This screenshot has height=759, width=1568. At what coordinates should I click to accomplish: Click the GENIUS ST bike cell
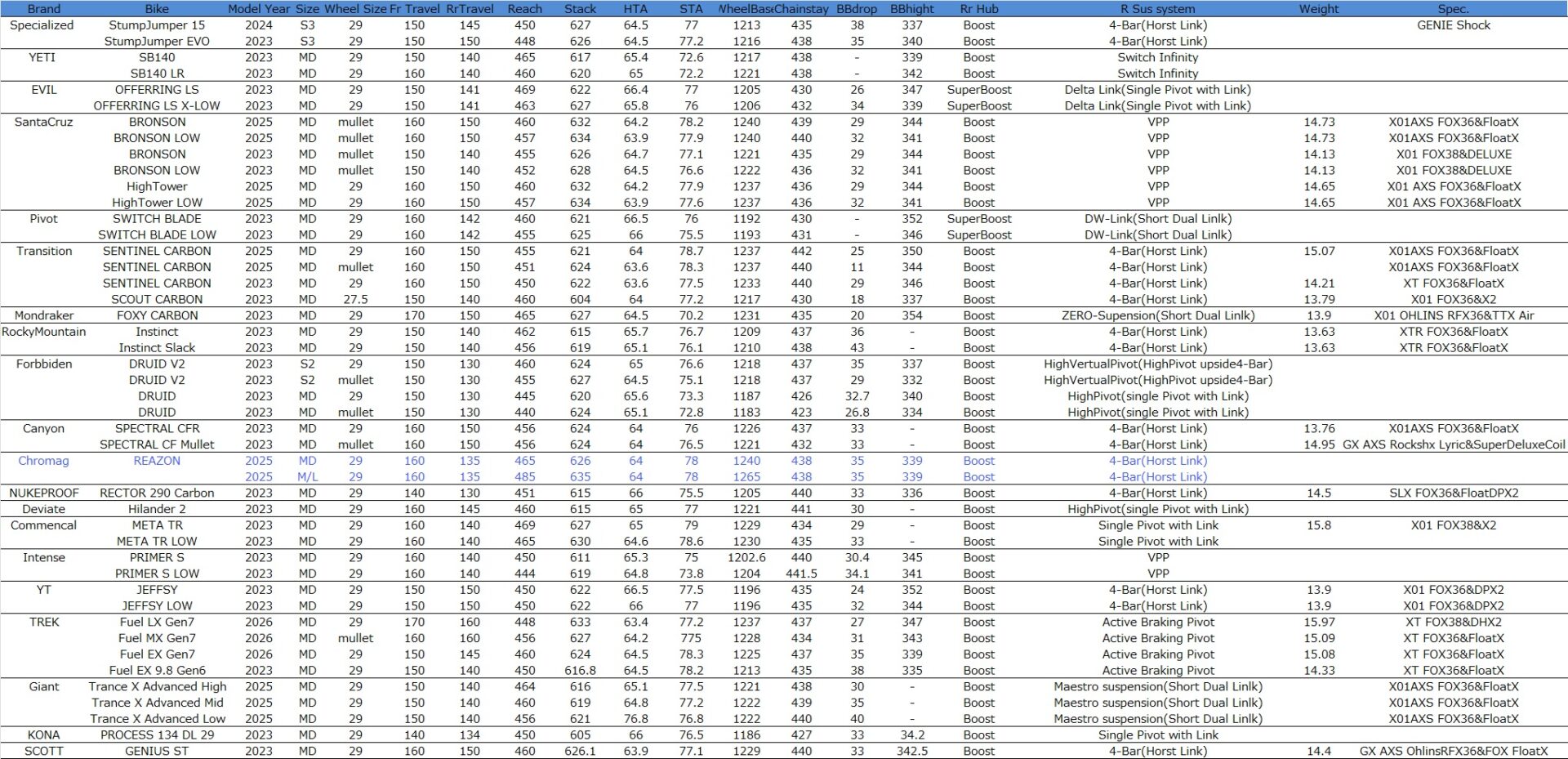[157, 751]
